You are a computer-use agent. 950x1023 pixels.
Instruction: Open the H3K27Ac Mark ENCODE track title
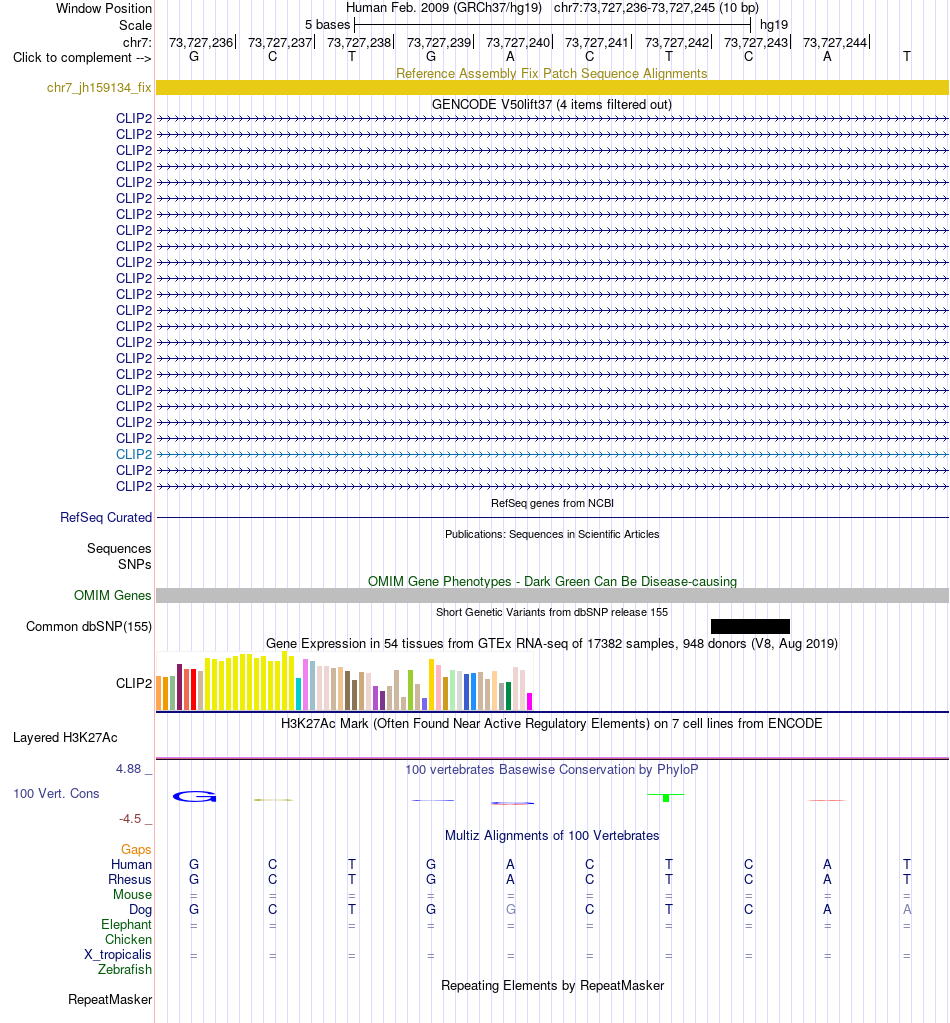coord(552,723)
